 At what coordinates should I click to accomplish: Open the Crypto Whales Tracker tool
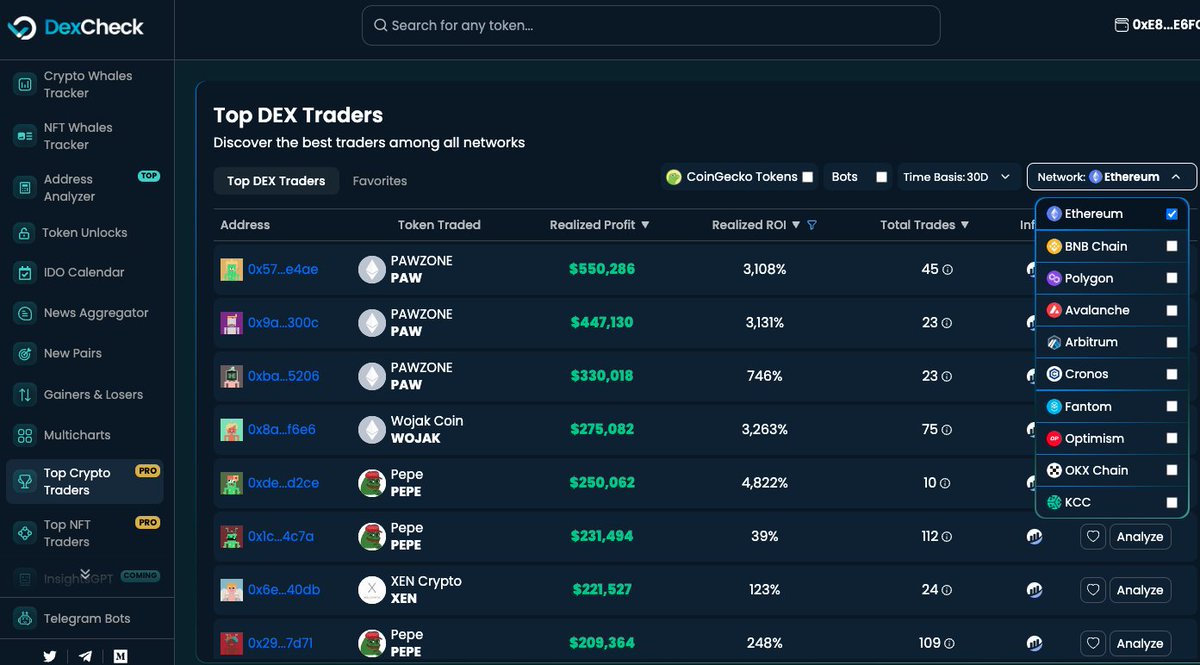[87, 84]
